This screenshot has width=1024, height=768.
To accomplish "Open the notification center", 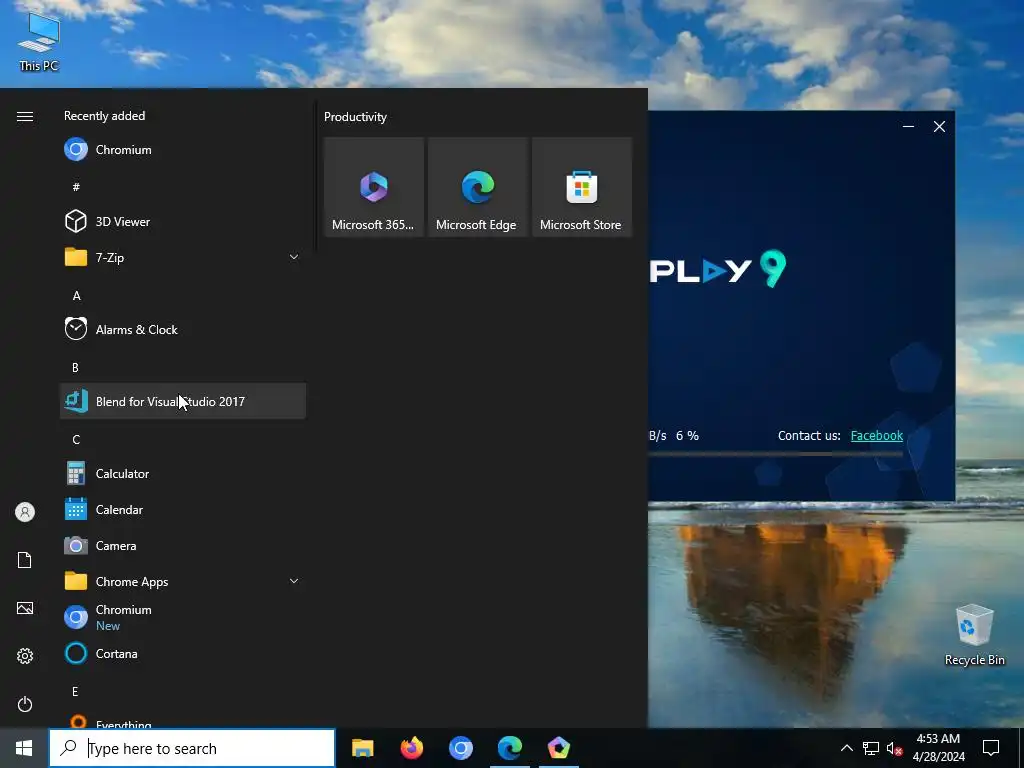I will pos(991,748).
